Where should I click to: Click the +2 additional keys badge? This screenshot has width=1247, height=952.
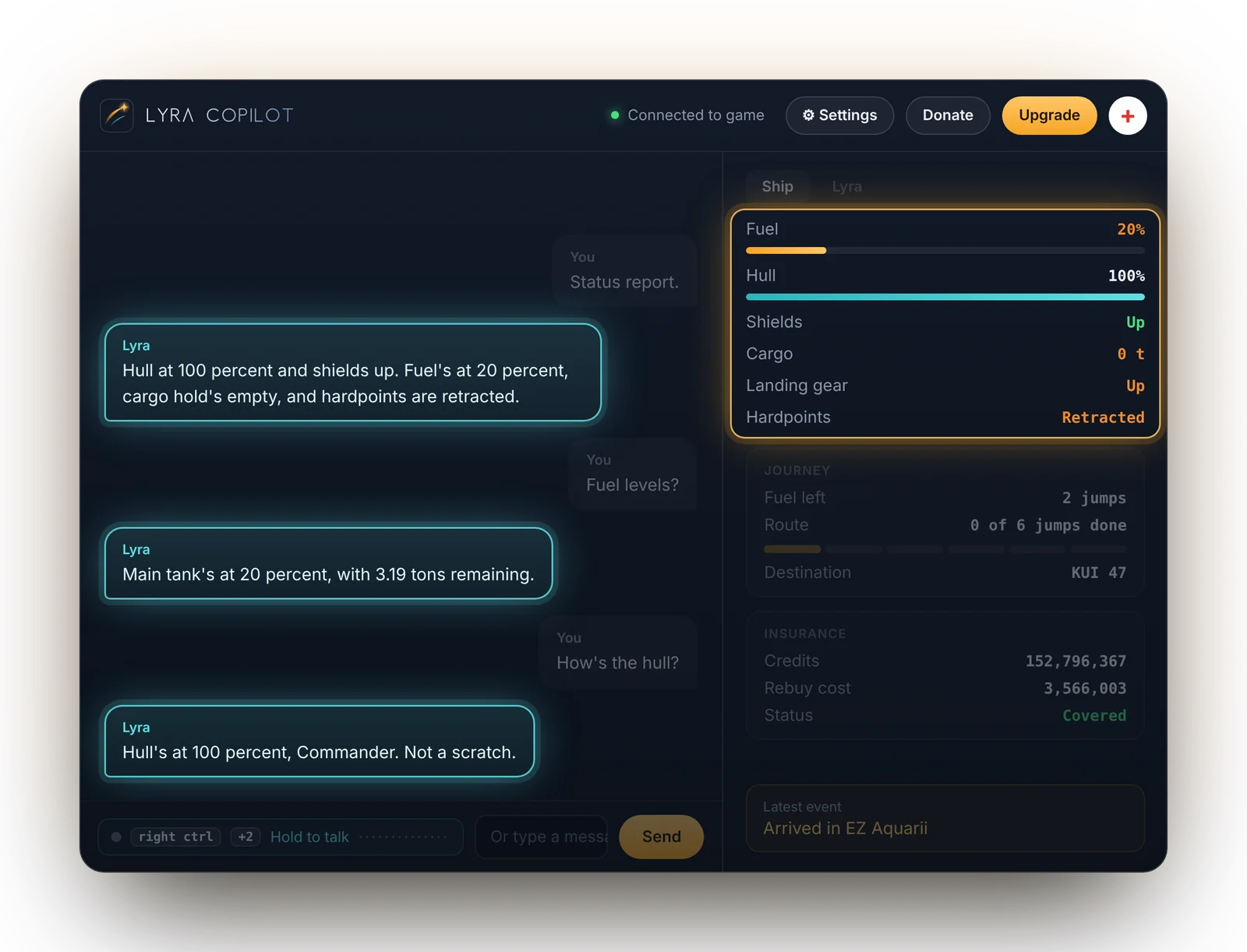pos(246,837)
